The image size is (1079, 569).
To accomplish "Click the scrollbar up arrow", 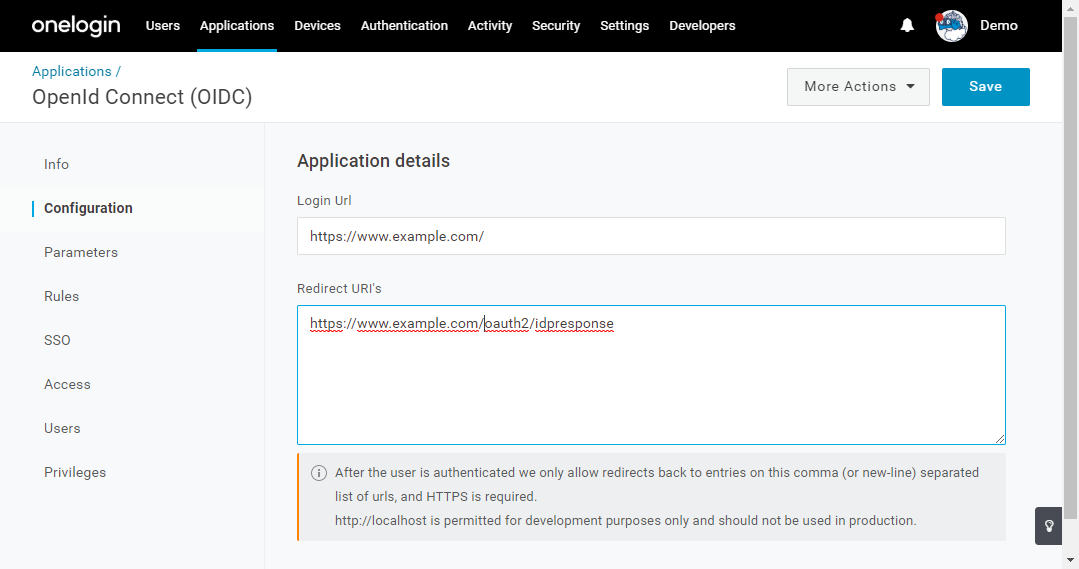I will (1070, 6).
